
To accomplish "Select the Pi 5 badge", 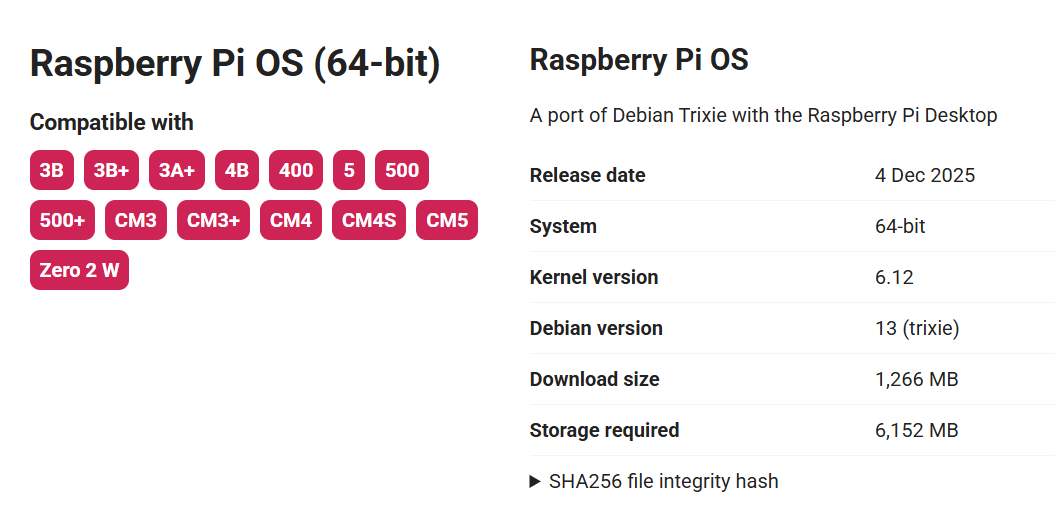I will pos(349,170).
